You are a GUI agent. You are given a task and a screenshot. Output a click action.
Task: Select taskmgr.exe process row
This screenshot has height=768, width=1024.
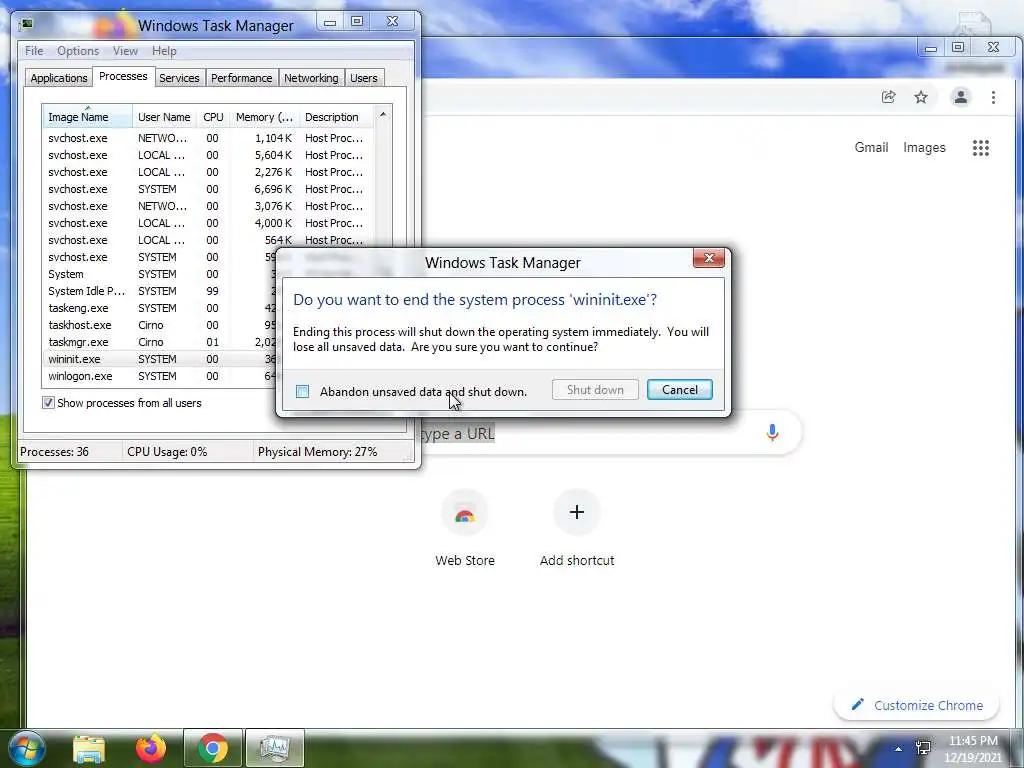point(160,342)
